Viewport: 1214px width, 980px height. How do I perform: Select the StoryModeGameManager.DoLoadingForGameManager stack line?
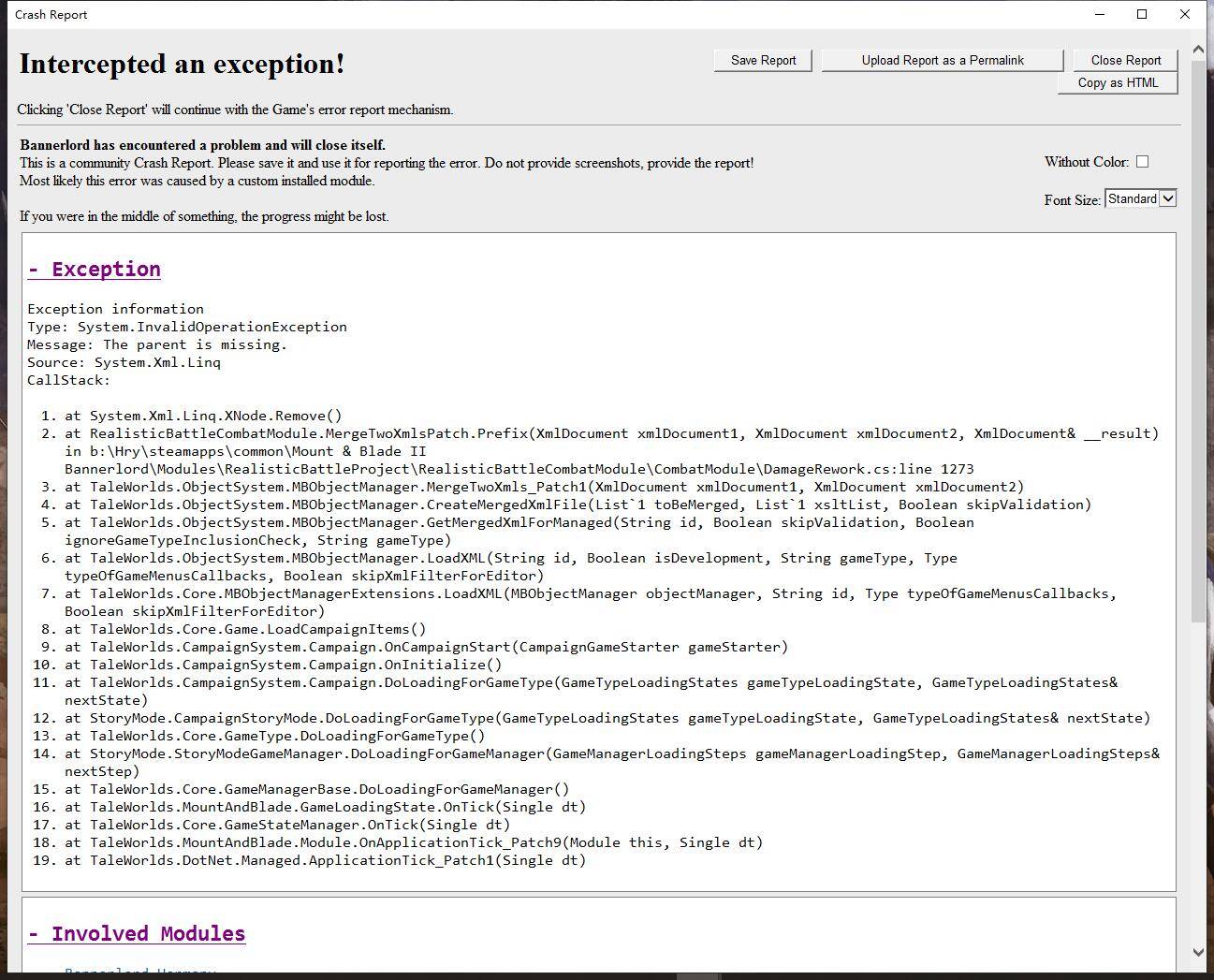click(612, 762)
